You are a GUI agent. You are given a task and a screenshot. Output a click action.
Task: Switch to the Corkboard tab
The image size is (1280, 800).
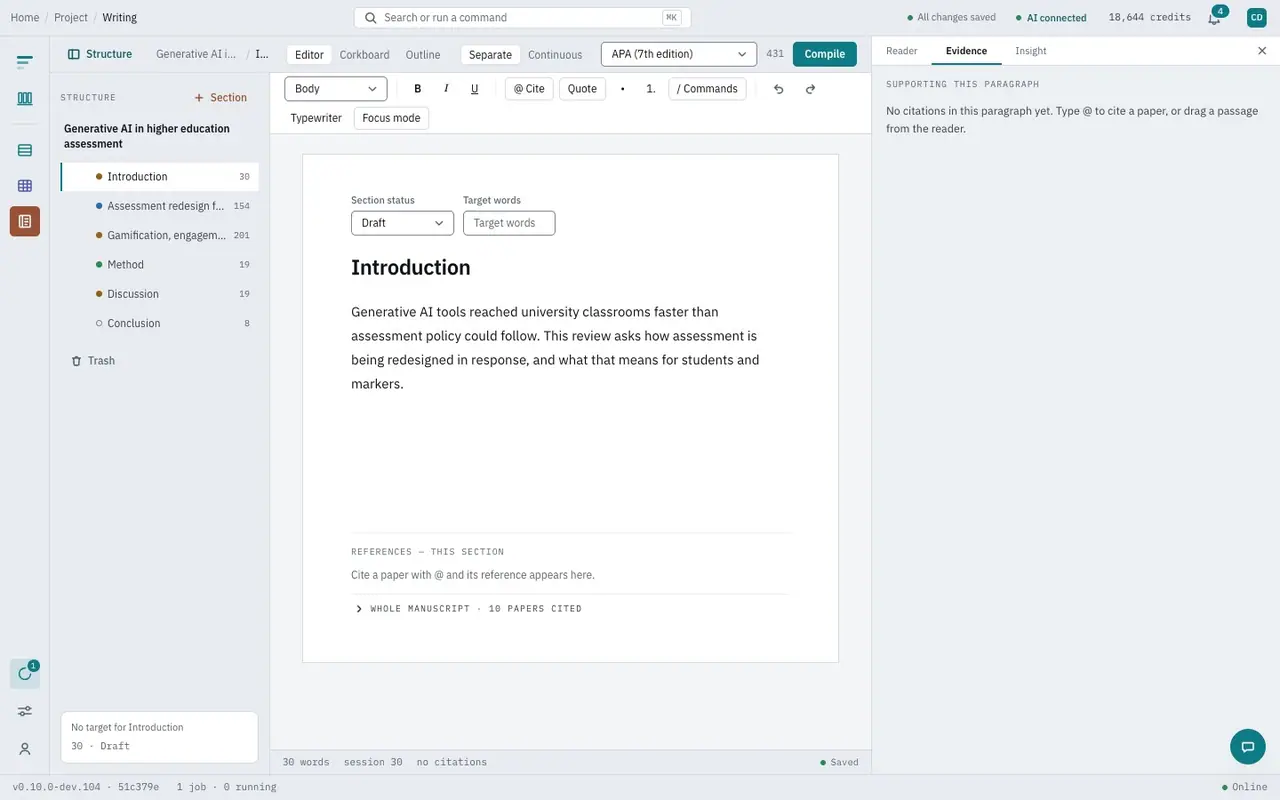(x=364, y=55)
